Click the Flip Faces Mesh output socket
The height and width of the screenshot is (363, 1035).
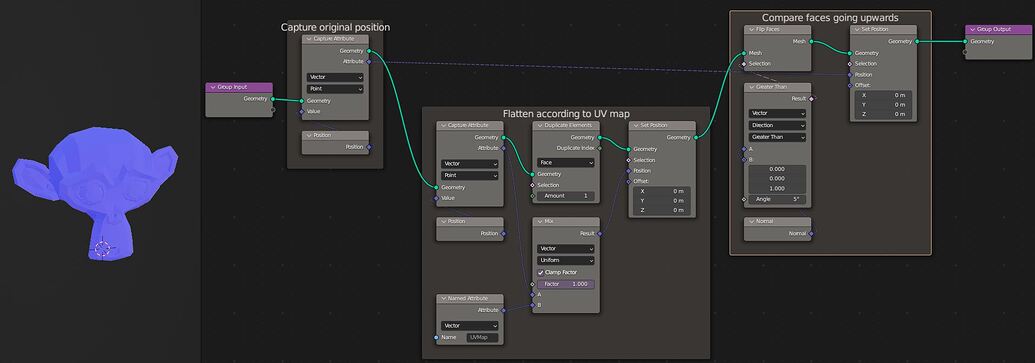click(811, 41)
